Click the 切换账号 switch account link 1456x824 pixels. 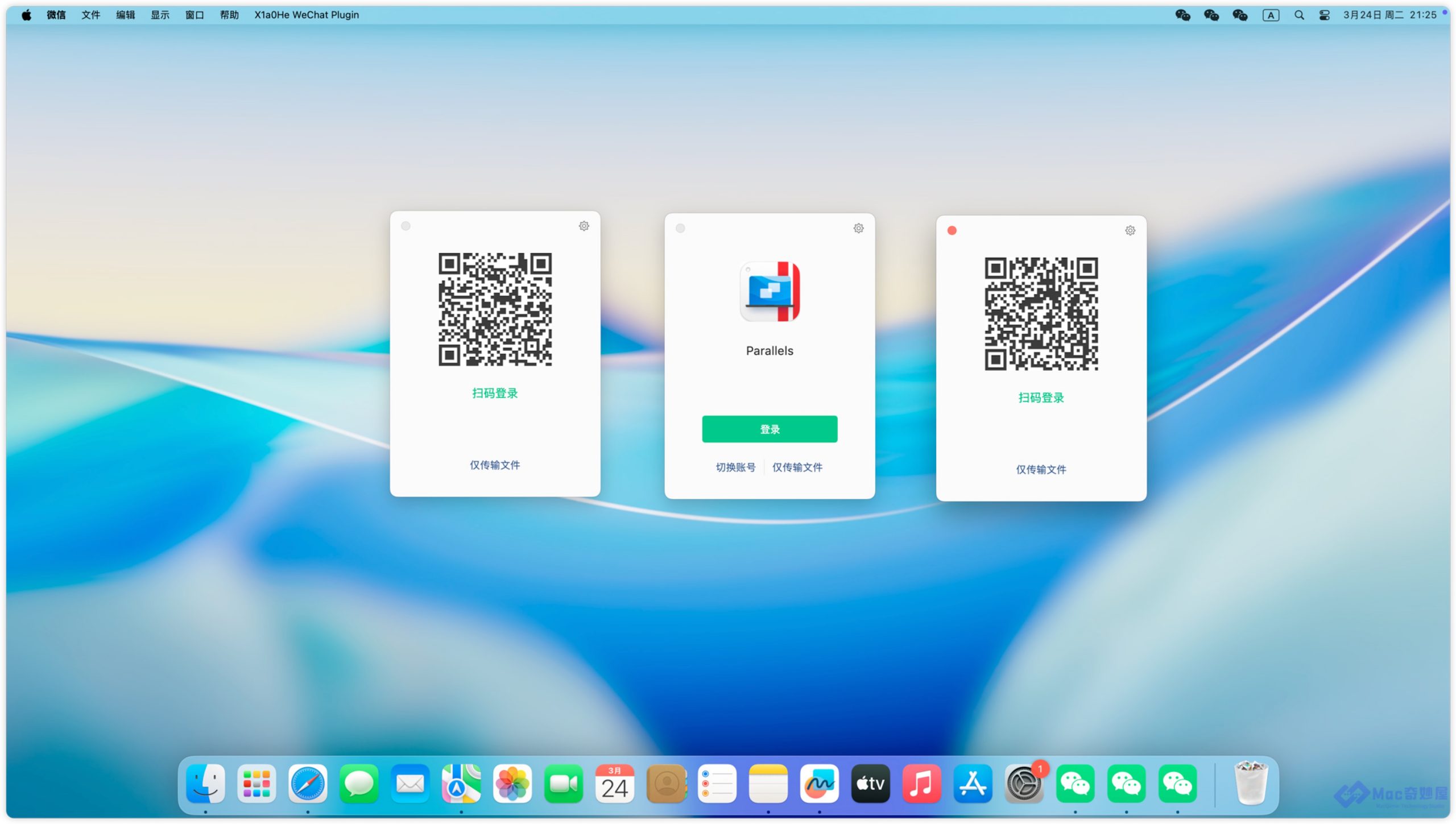pyautogui.click(x=735, y=467)
